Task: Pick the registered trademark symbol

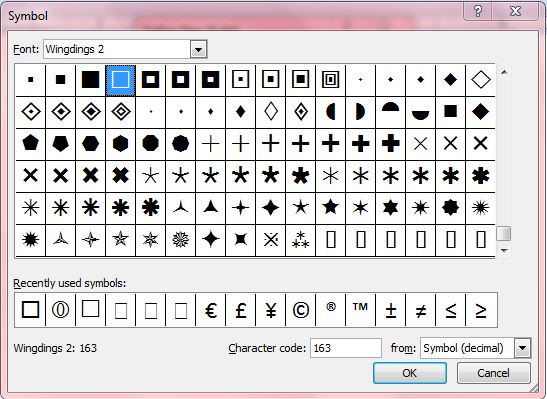Action: pos(330,310)
